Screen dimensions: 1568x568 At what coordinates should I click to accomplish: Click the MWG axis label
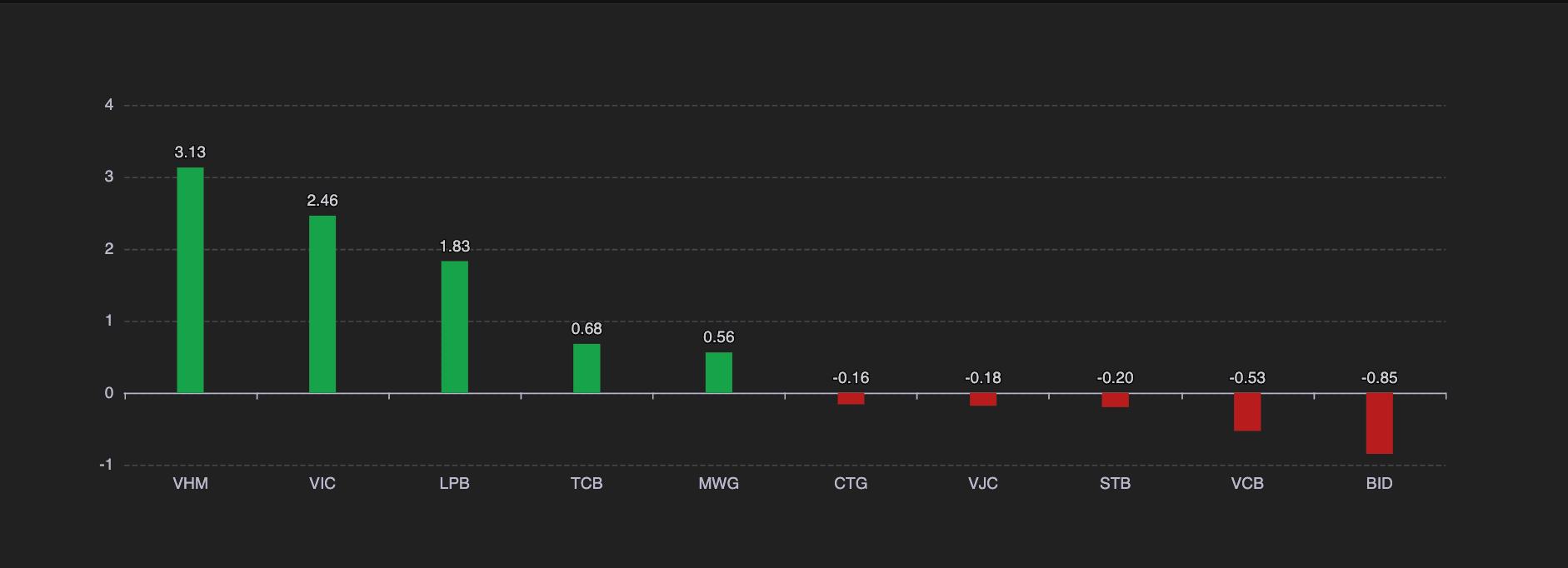coord(719,484)
